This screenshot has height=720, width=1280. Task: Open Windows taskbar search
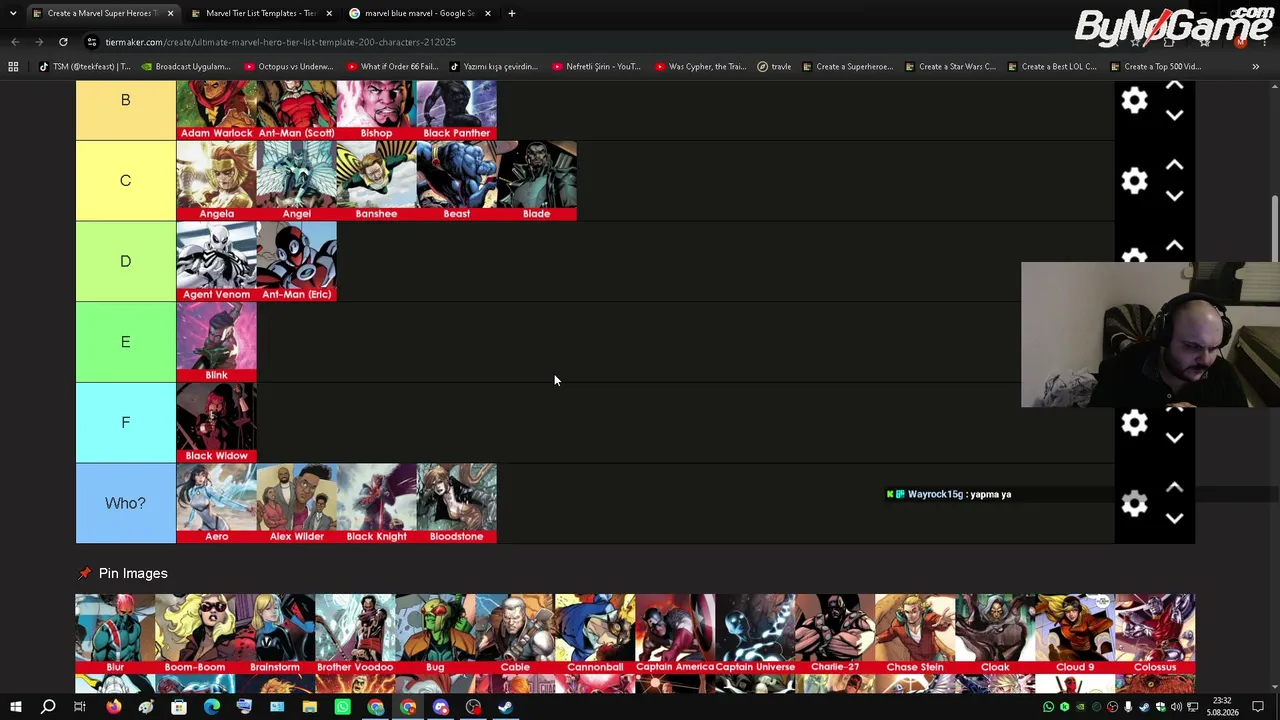tap(48, 707)
